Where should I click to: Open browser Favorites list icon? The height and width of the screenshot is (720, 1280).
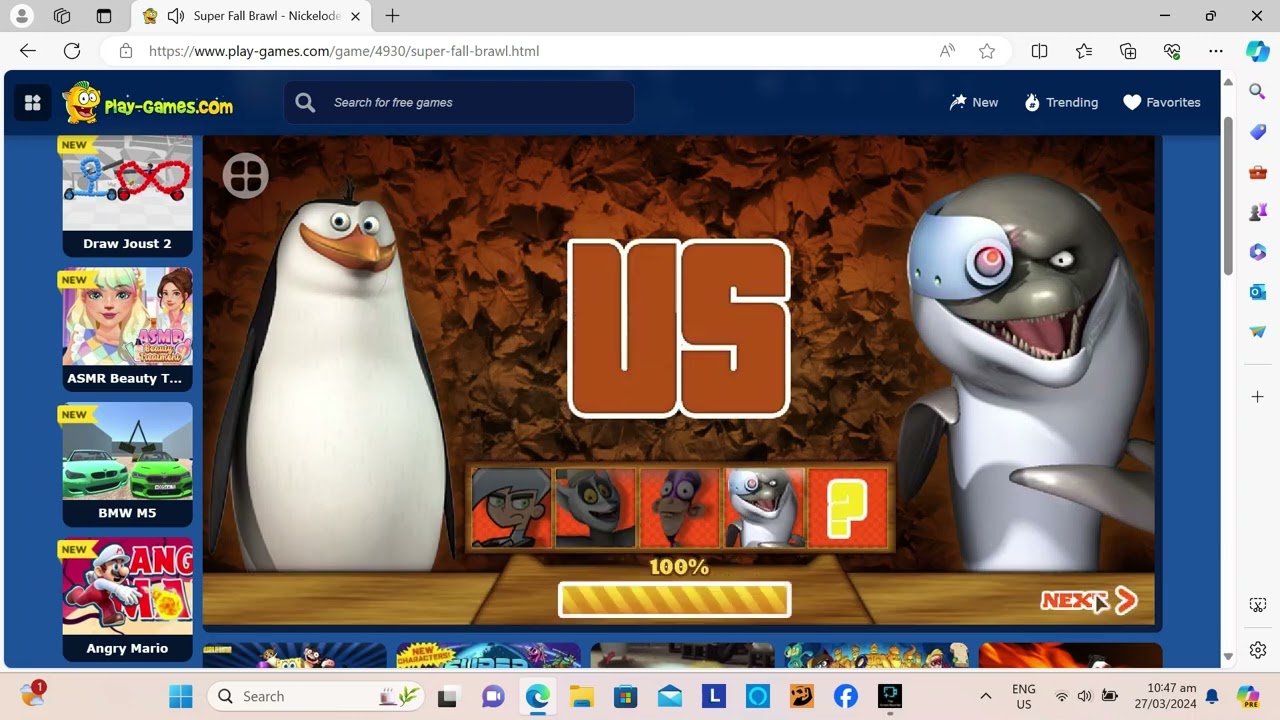pos(1084,51)
